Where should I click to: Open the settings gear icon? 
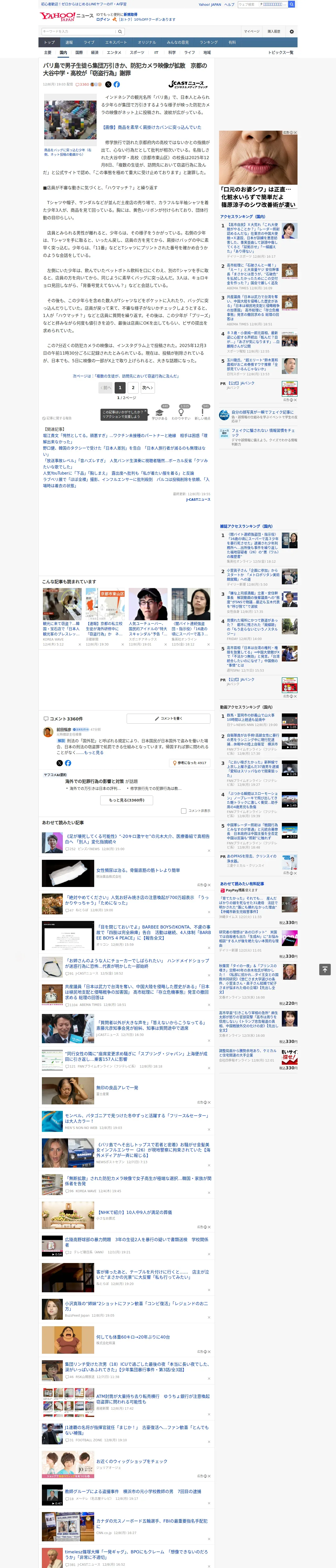click(x=292, y=31)
